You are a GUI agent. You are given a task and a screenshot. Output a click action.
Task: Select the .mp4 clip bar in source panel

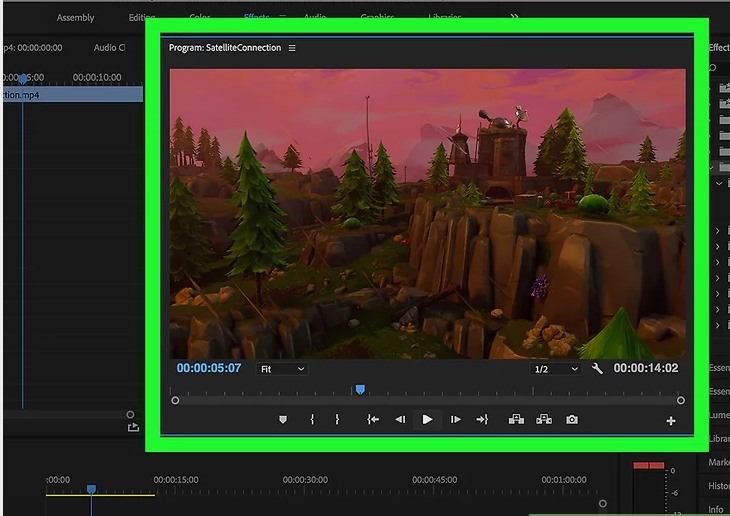click(73, 95)
